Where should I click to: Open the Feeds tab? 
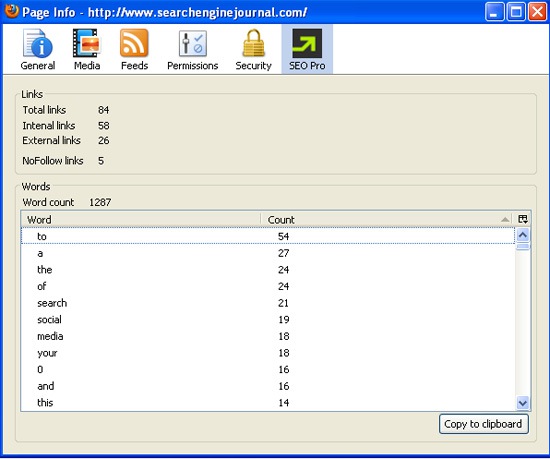click(134, 49)
